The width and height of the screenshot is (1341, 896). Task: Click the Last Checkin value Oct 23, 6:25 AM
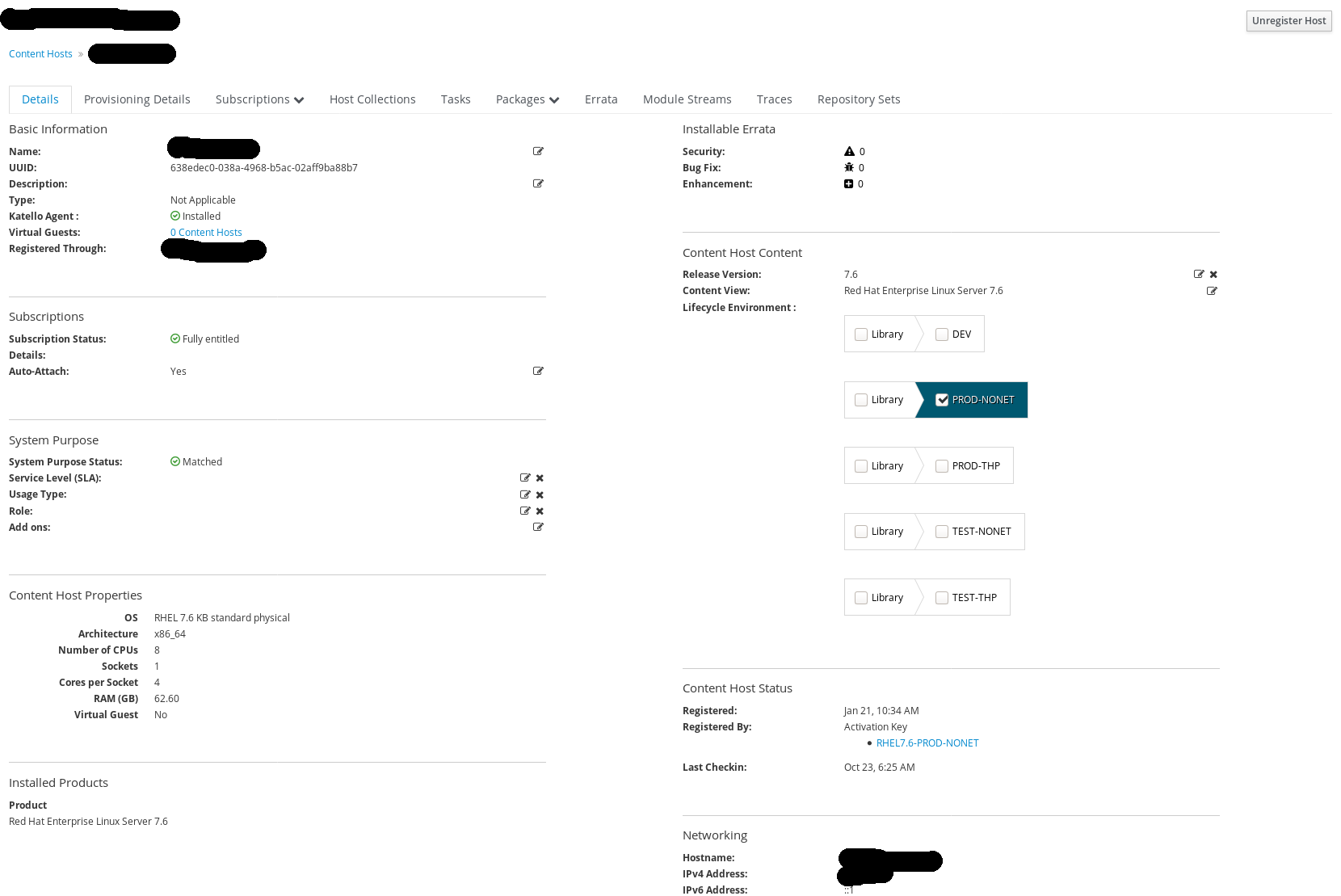pos(880,767)
